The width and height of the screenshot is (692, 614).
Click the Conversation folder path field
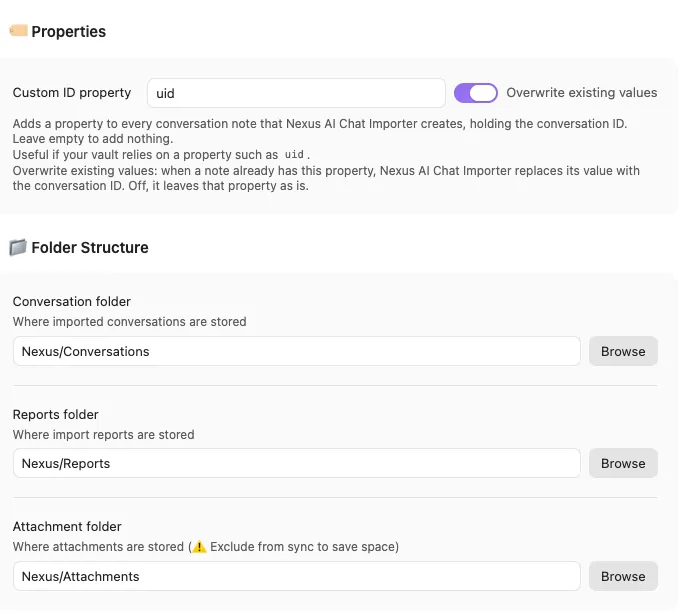point(297,351)
